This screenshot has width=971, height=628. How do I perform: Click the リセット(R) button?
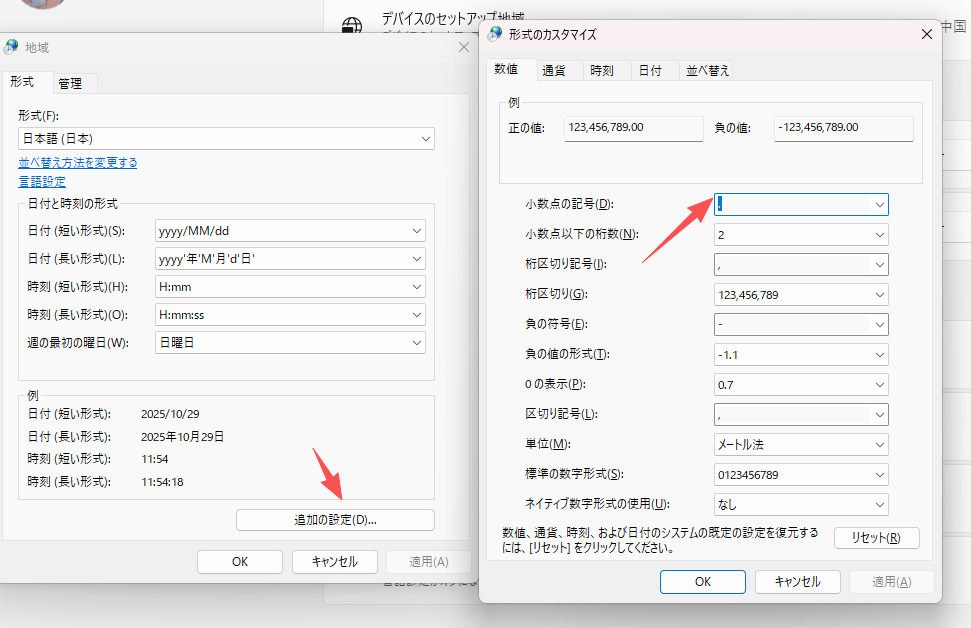pyautogui.click(x=876, y=537)
